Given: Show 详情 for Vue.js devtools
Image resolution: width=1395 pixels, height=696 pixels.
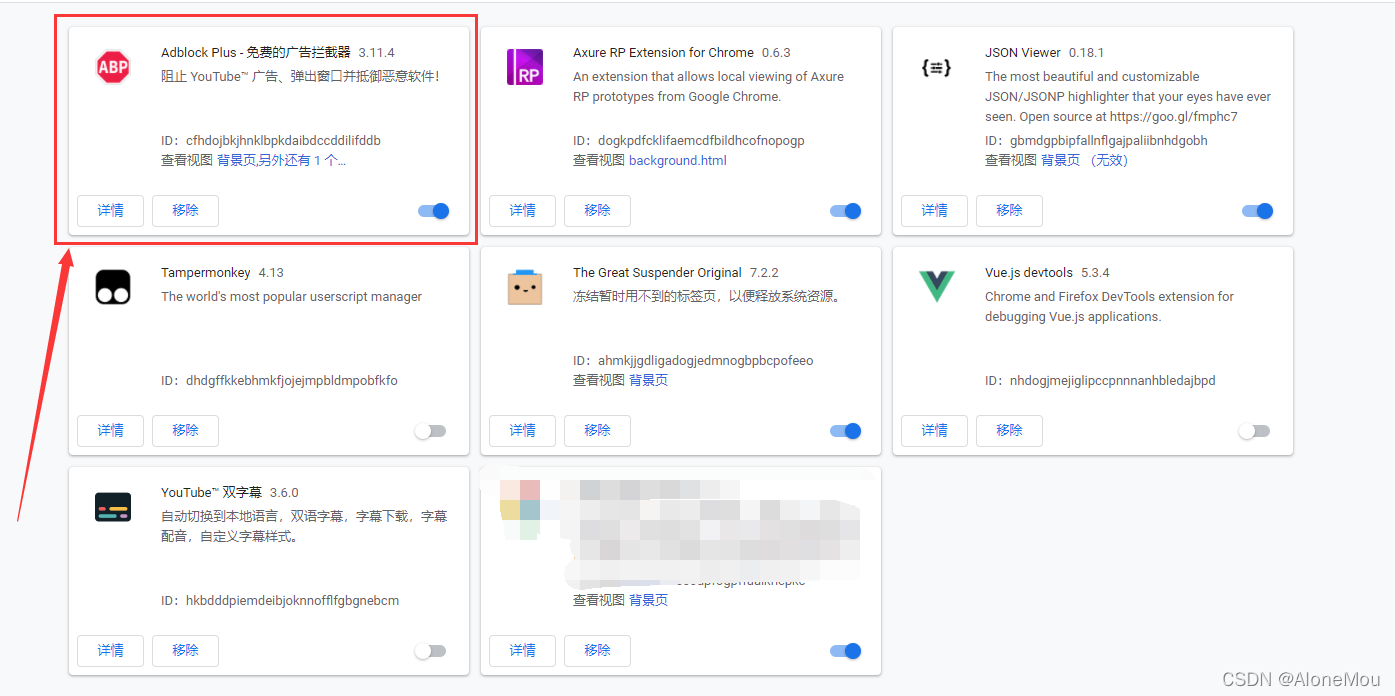Looking at the screenshot, I should pyautogui.click(x=935, y=431).
